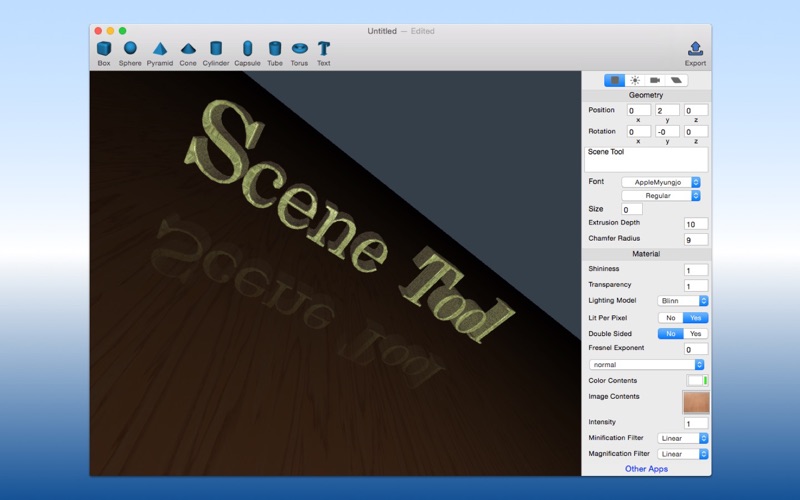Screen dimensions: 800x500
Task: Expand the Lighting Model Blinn dropdown
Action: pos(683,301)
